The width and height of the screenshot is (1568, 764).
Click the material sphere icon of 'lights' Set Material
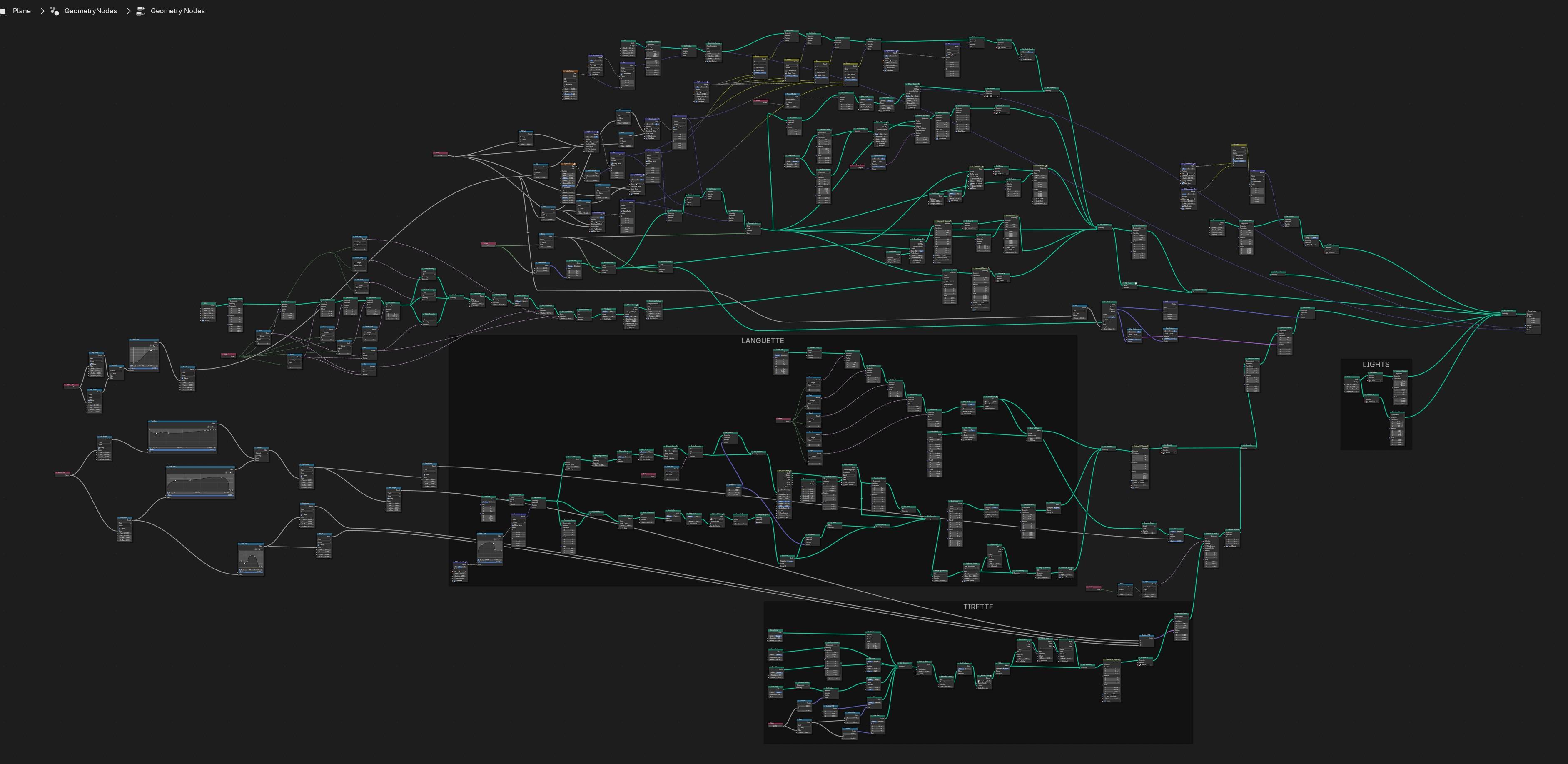(x=1370, y=380)
